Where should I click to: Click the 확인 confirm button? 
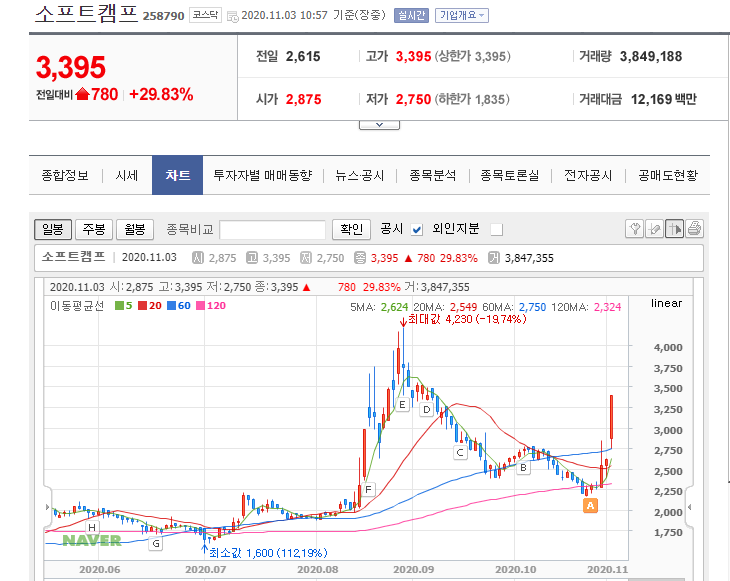click(351, 229)
